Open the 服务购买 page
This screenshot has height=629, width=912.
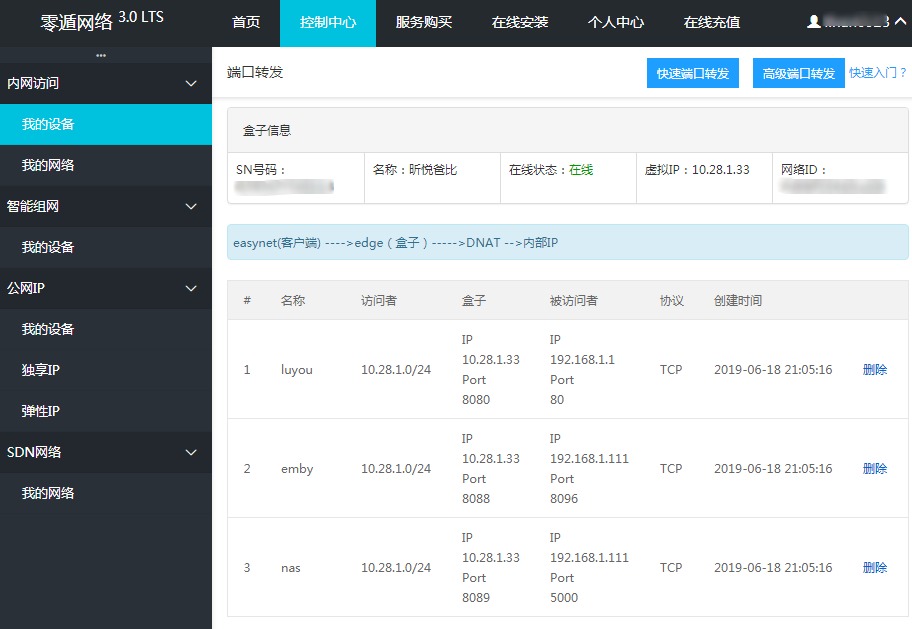422,23
